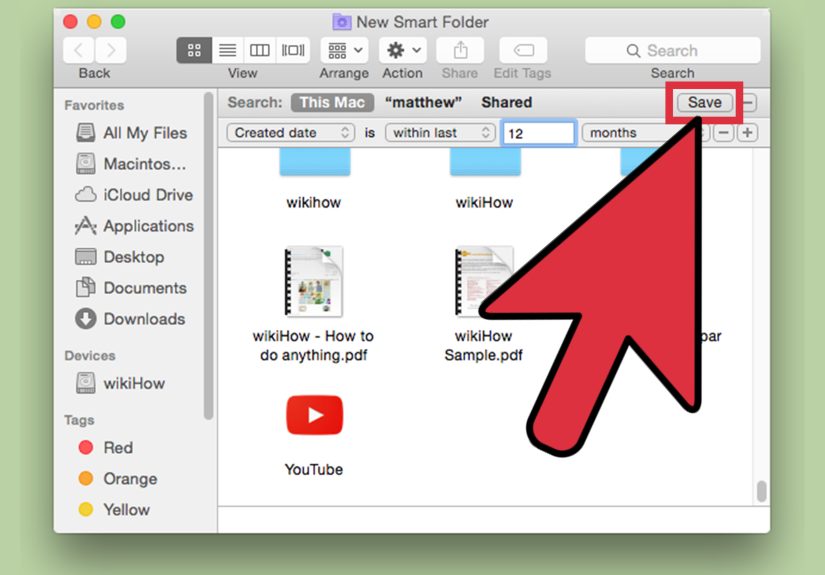Select the Orange tag
Image resolution: width=825 pixels, height=575 pixels.
tap(117, 479)
